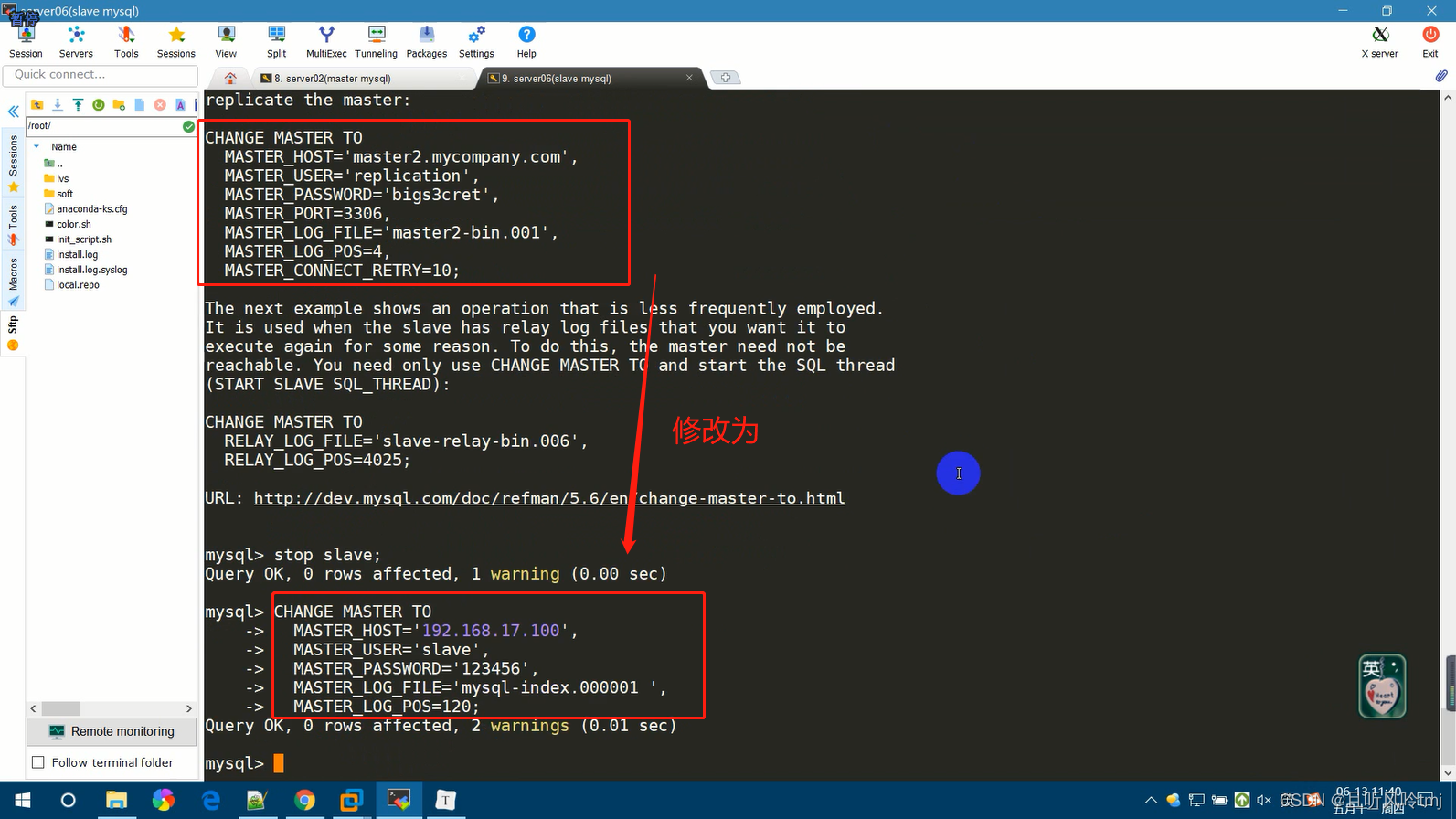Screen dimensions: 1456x819
Task: Click the paperclip icon at top right
Action: 1441,76
